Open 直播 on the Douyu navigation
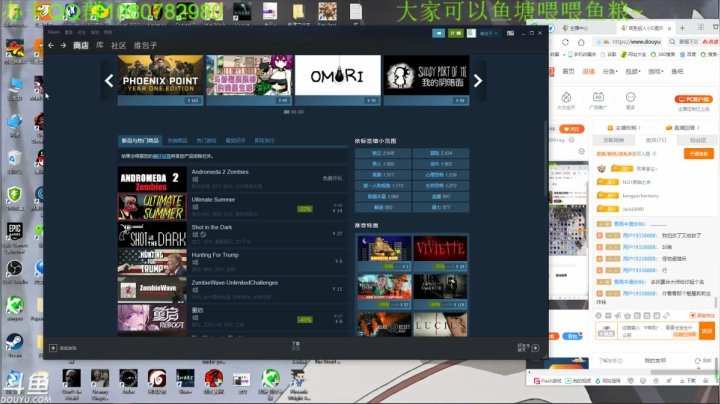The width and height of the screenshot is (720, 404). (x=588, y=72)
